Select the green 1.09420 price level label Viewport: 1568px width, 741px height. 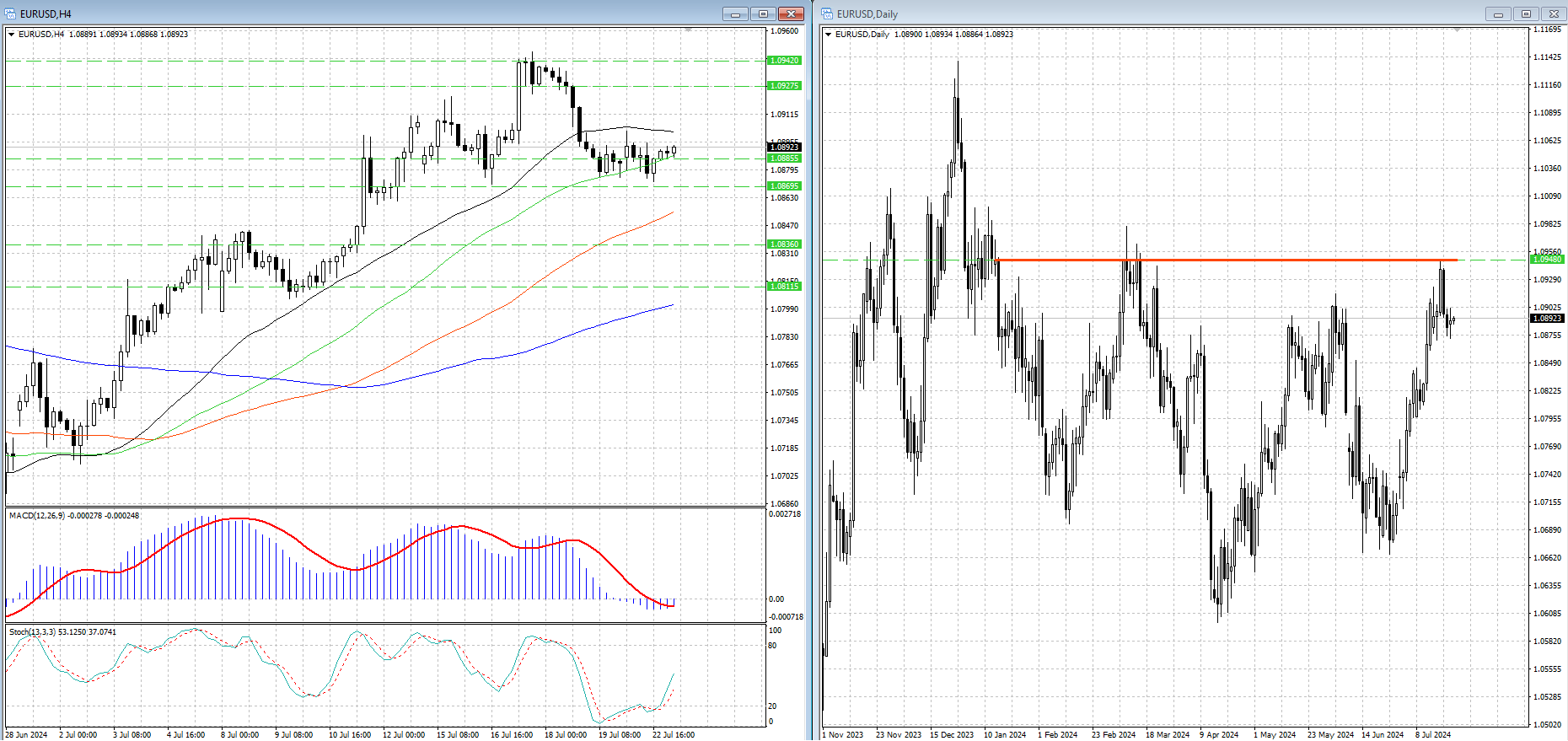[784, 61]
